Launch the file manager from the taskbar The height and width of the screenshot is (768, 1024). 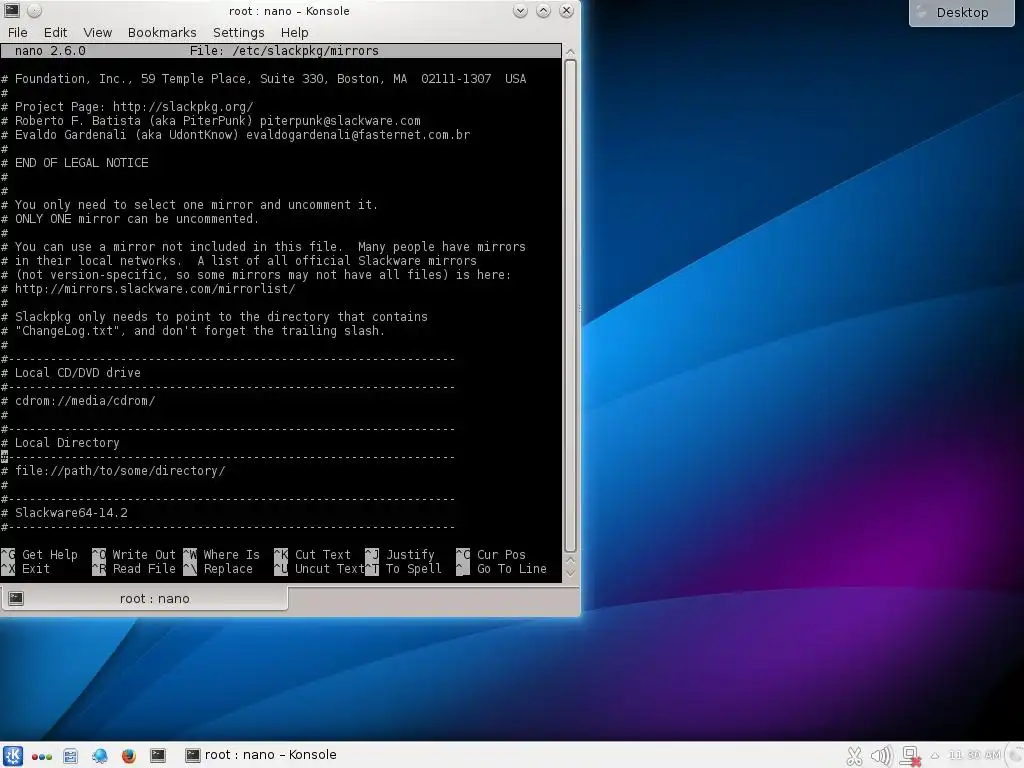point(71,756)
